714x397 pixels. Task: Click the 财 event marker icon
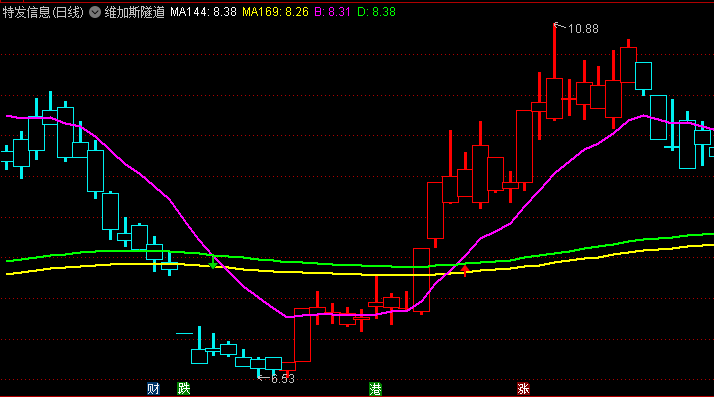coord(153,389)
